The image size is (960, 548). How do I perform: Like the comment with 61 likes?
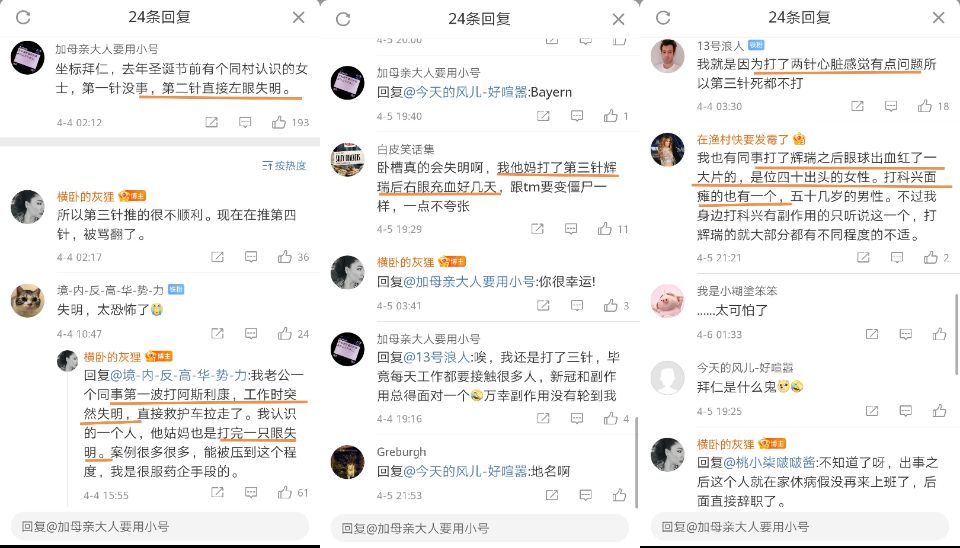285,492
